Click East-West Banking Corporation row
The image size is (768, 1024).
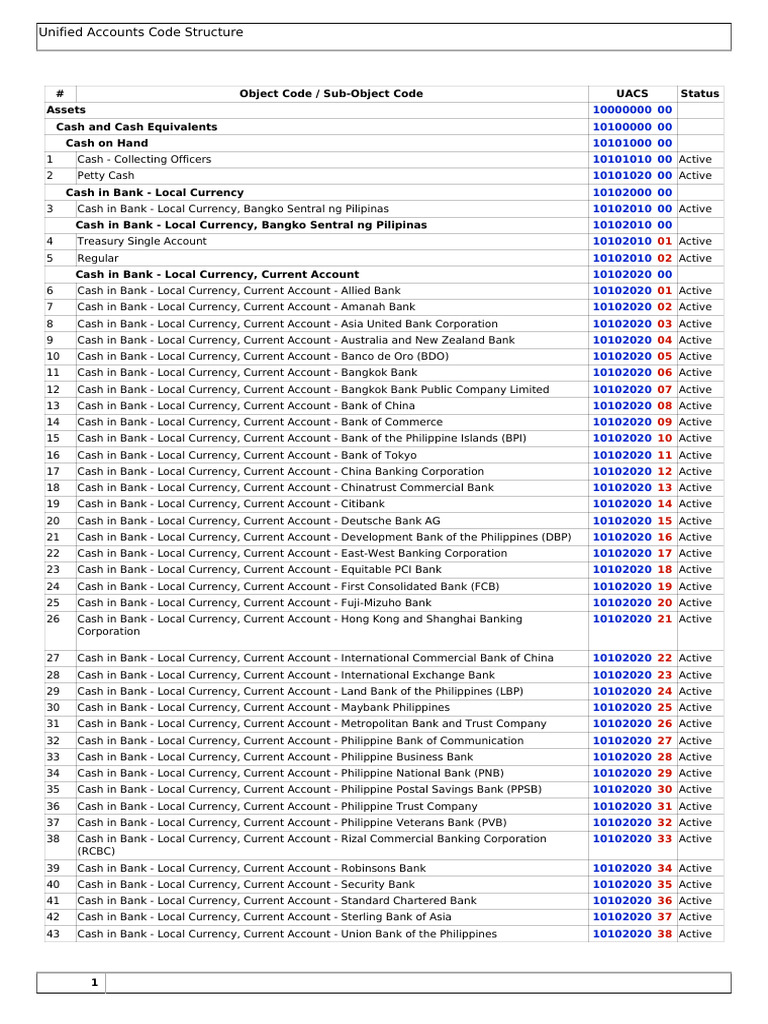click(384, 553)
